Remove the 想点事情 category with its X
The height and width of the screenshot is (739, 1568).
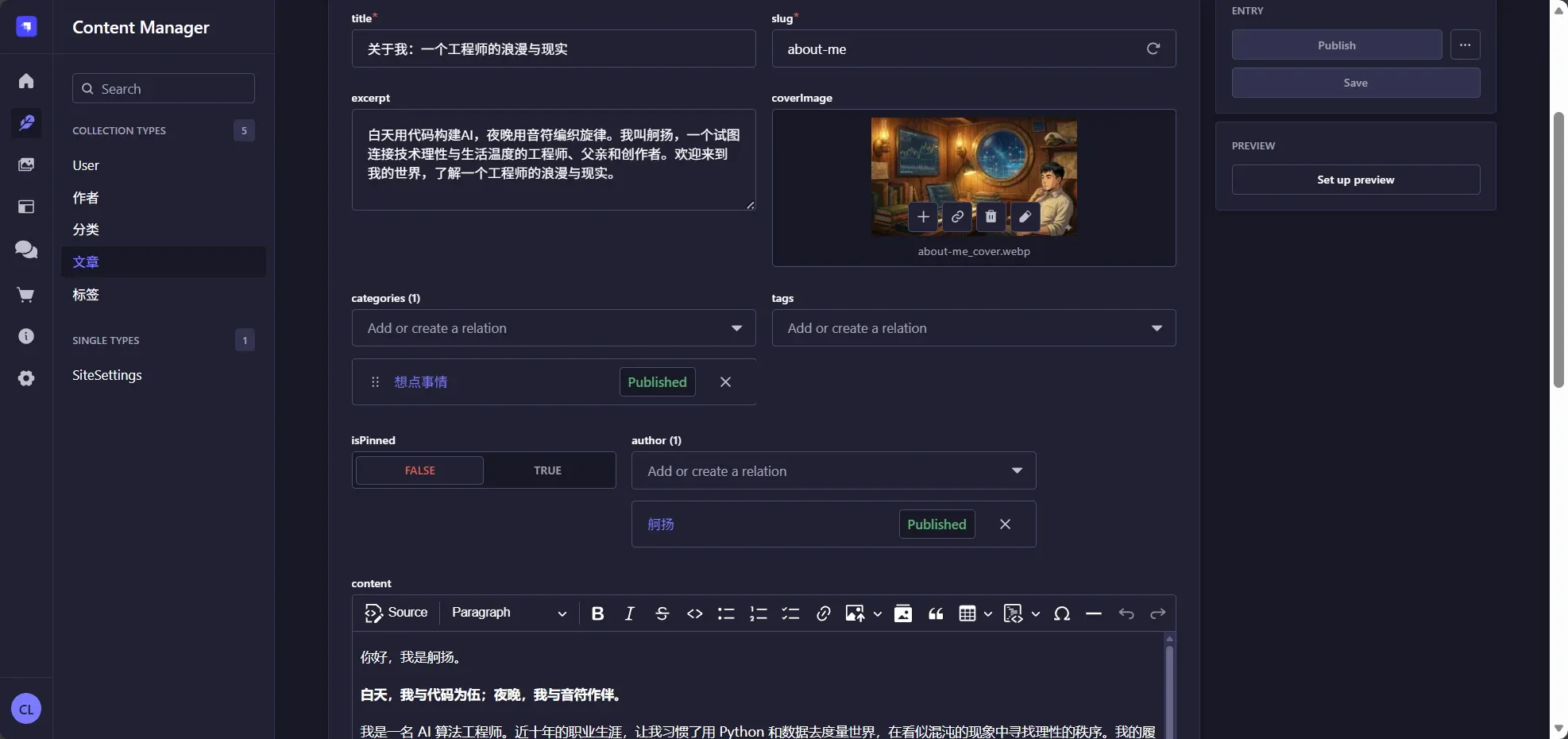click(x=724, y=381)
